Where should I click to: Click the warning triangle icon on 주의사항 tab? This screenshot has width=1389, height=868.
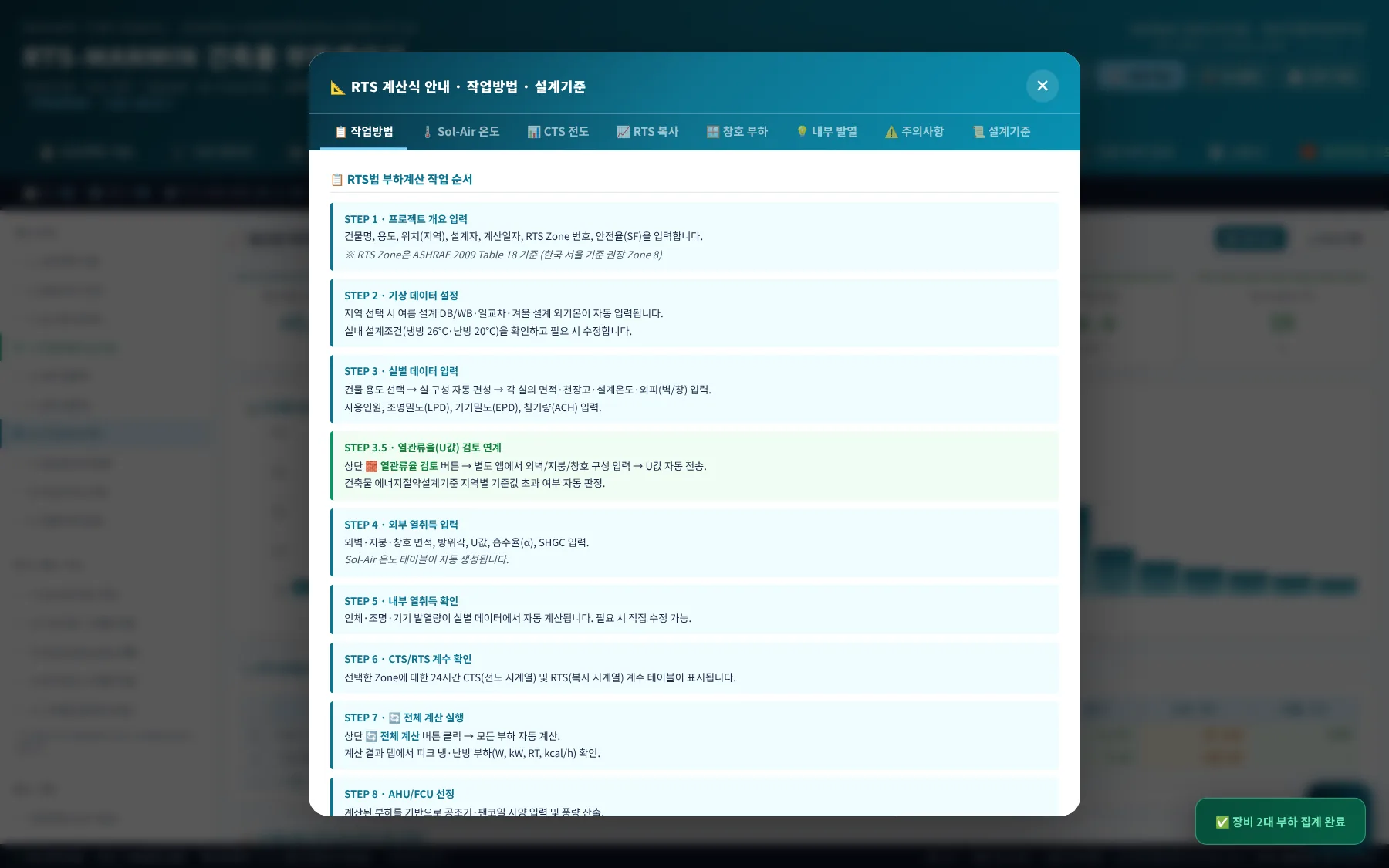tap(891, 132)
